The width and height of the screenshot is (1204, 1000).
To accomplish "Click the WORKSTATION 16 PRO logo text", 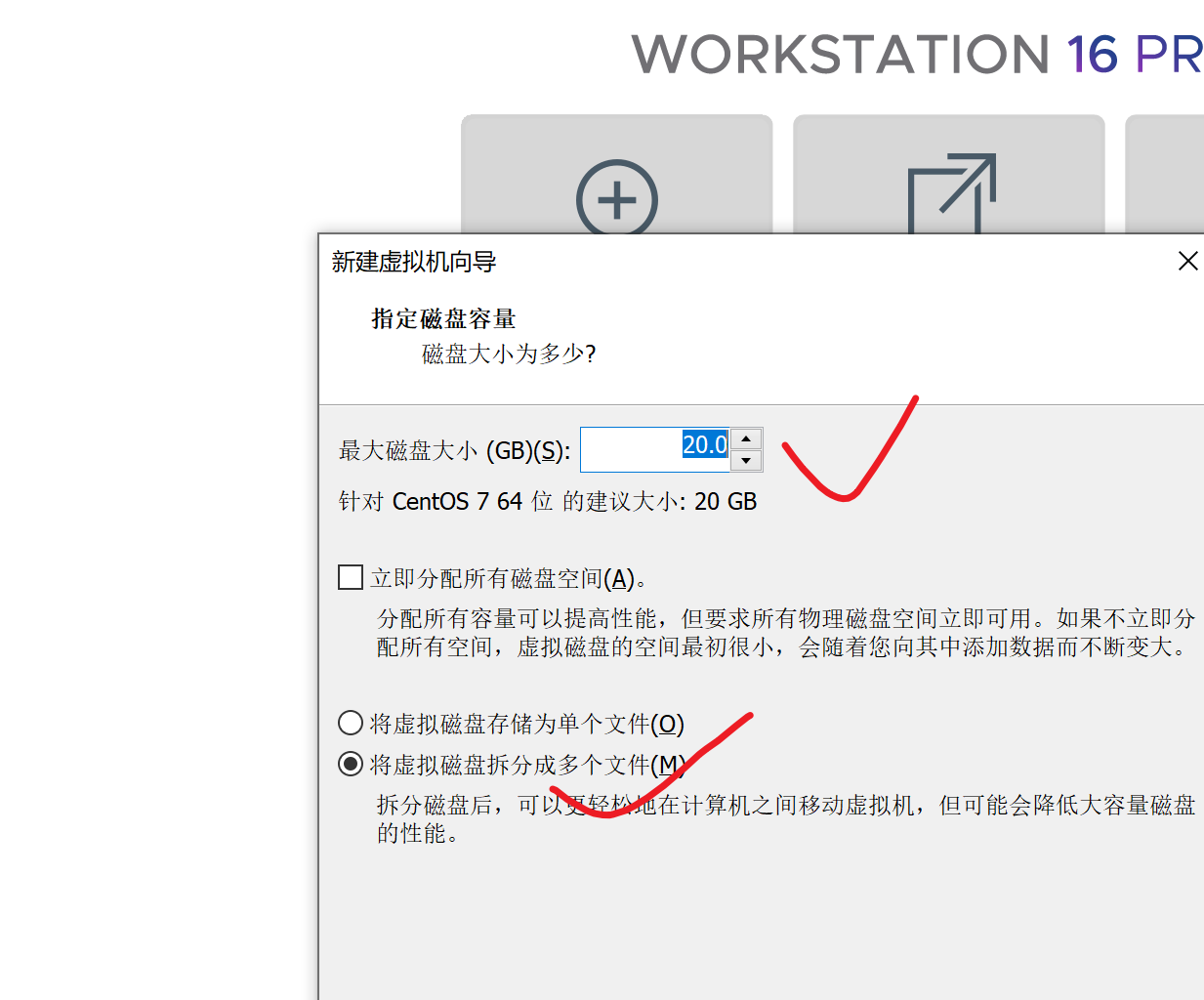I will 918,54.
